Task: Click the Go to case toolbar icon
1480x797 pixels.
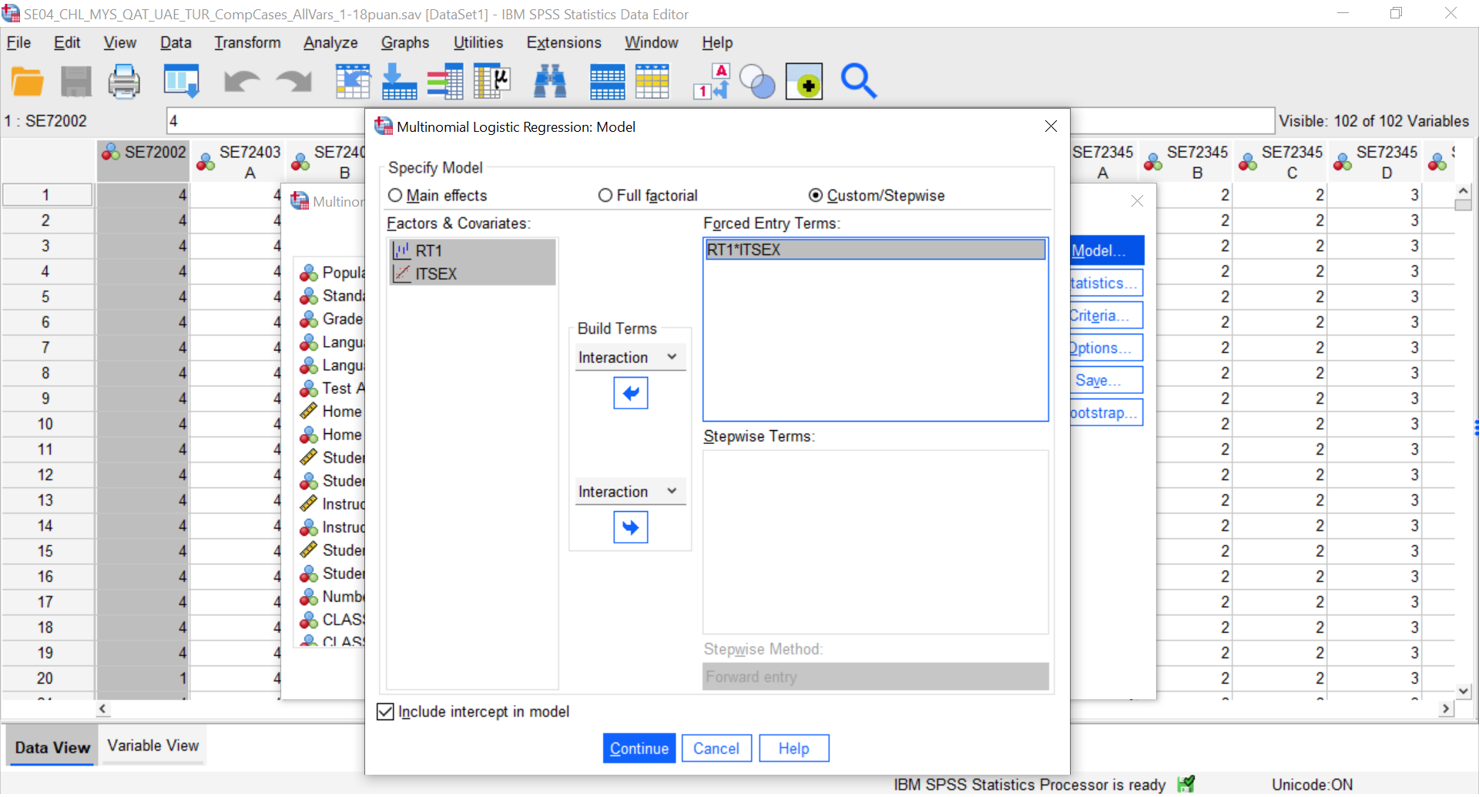Action: [352, 81]
